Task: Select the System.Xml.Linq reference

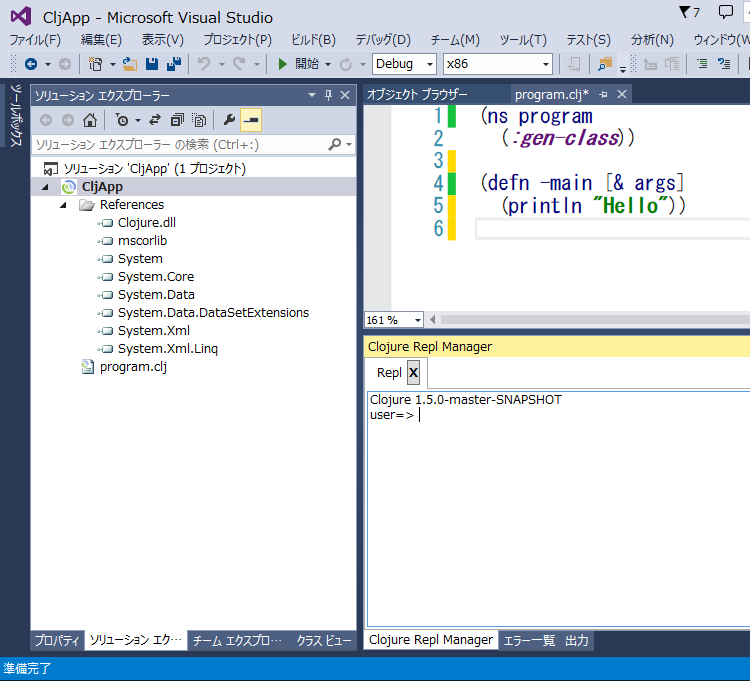Action: [168, 349]
